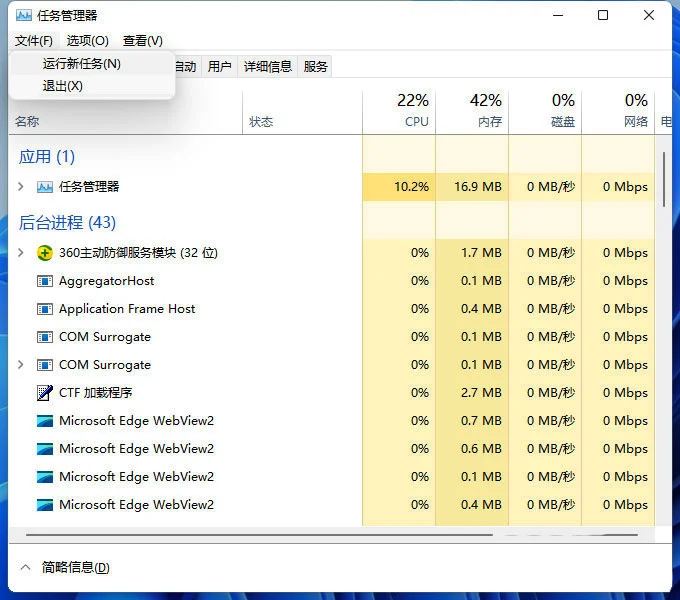Viewport: 680px width, 600px height.
Task: Sort by the 磁盘 column header
Action: tap(545, 112)
